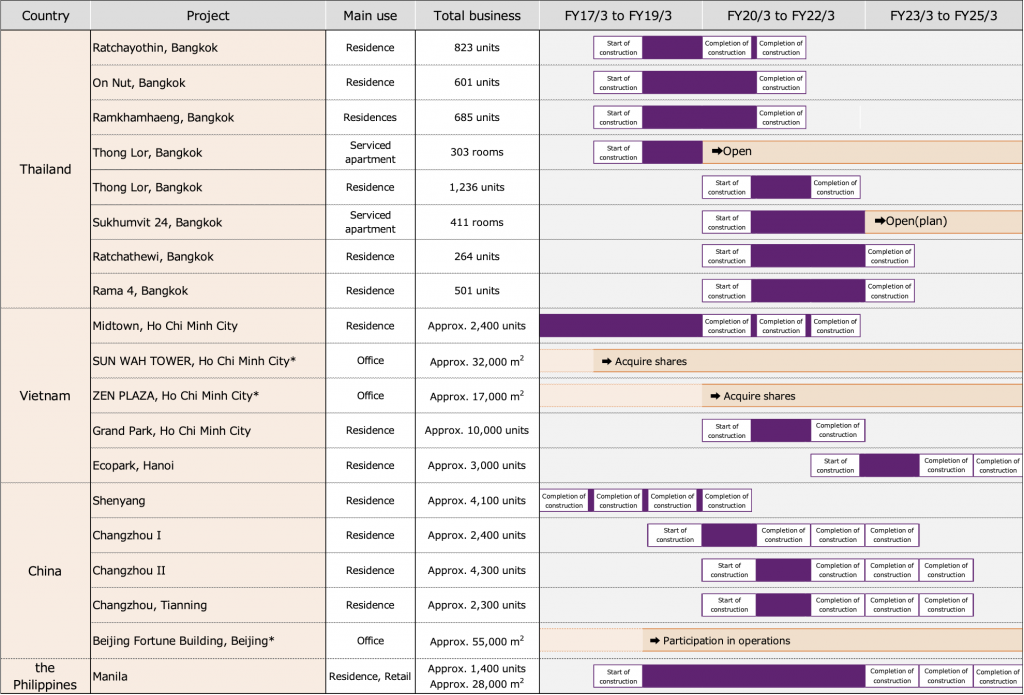
Task: Select the "Approx. 4,100 units" value
Action: pos(477,501)
